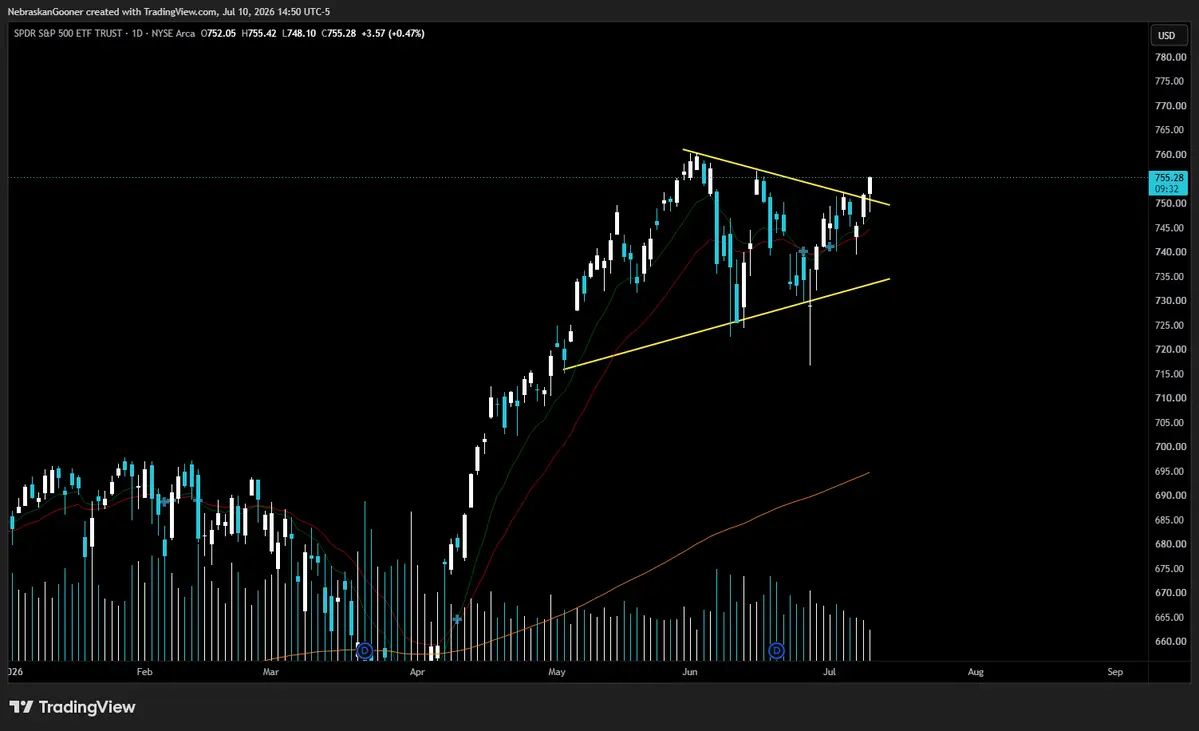Click the bar countdown timer 09:32

coord(1166,189)
